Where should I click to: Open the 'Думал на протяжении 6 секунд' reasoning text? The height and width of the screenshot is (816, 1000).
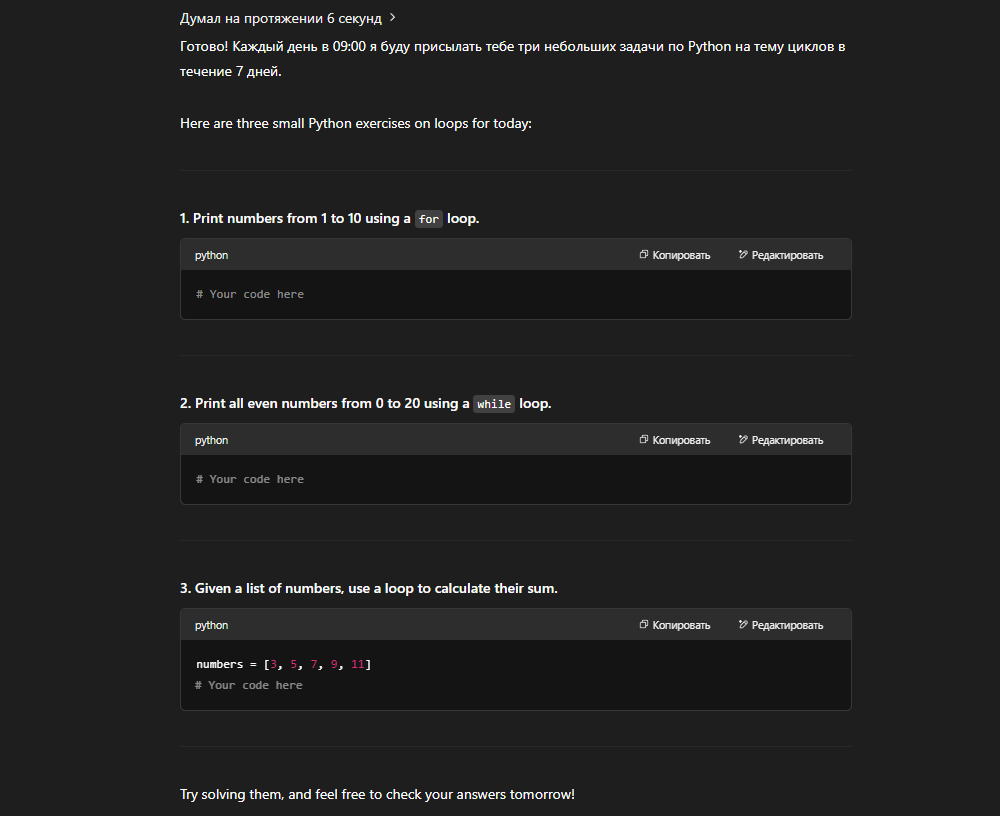[x=281, y=19]
